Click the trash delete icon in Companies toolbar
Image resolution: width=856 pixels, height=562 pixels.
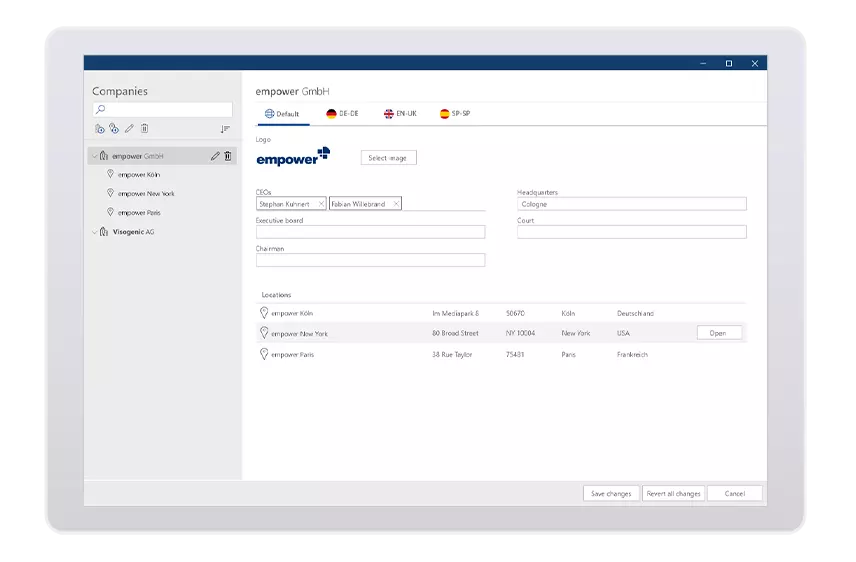[x=144, y=128]
